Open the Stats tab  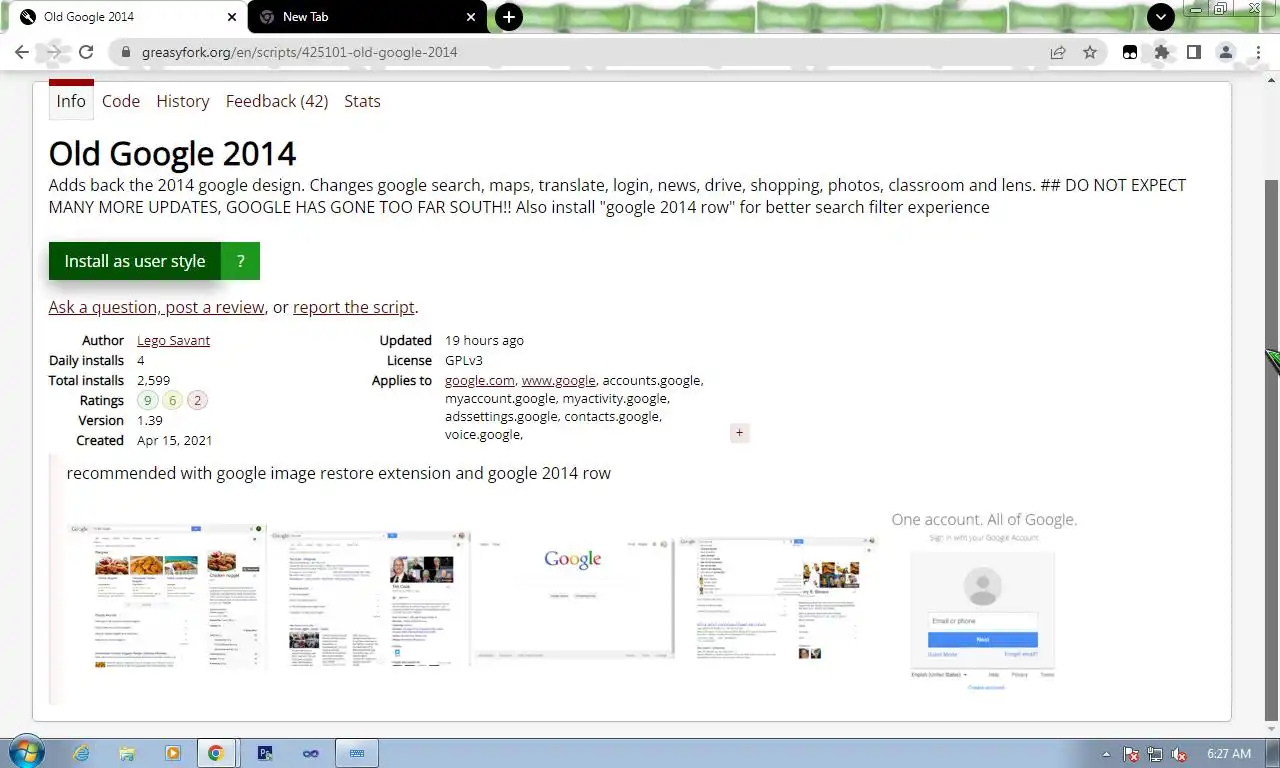[x=362, y=101]
